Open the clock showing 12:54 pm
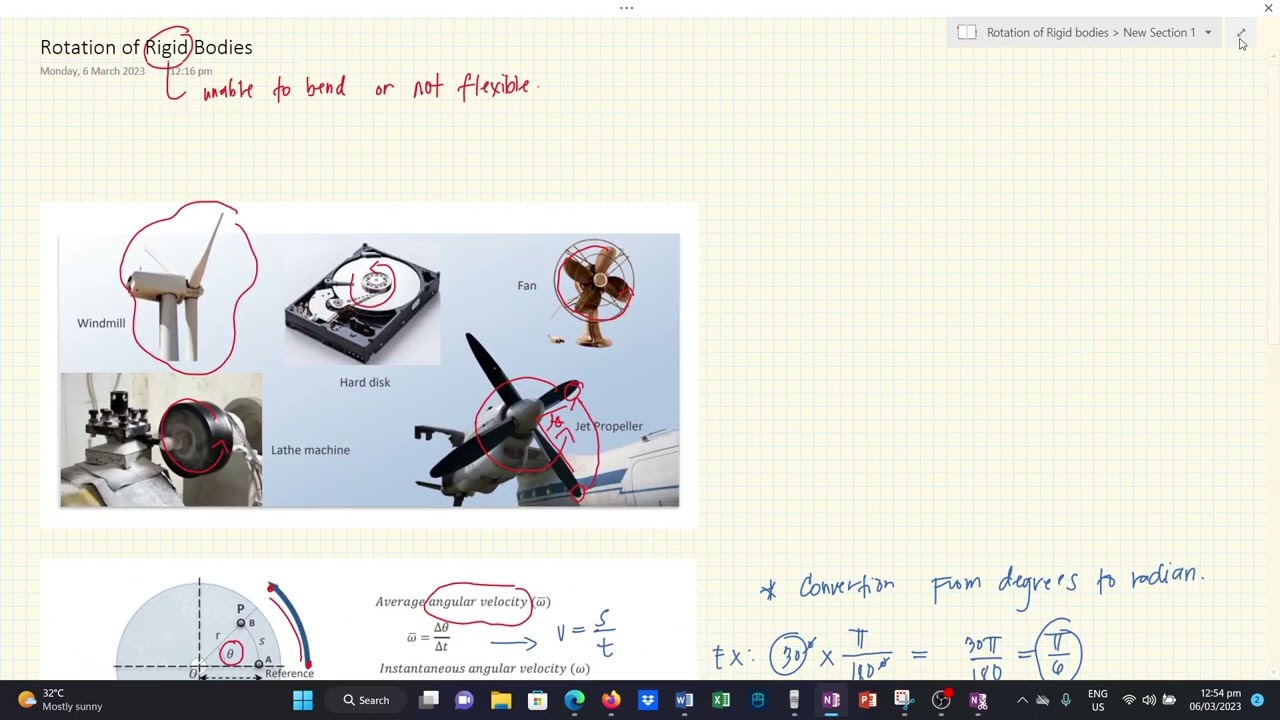 (1215, 700)
